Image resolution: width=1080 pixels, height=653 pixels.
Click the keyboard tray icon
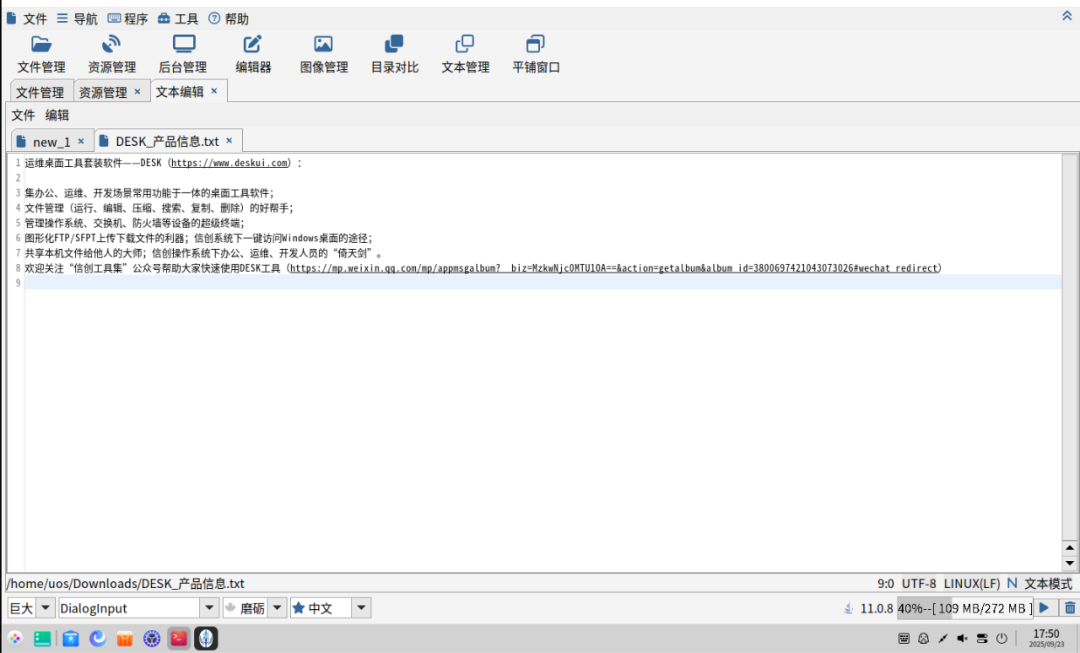click(904, 639)
